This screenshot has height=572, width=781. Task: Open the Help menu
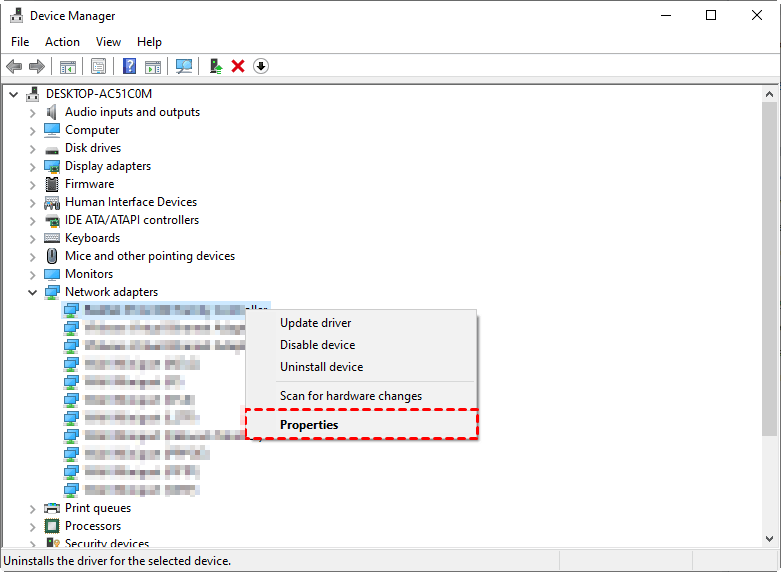click(x=149, y=42)
